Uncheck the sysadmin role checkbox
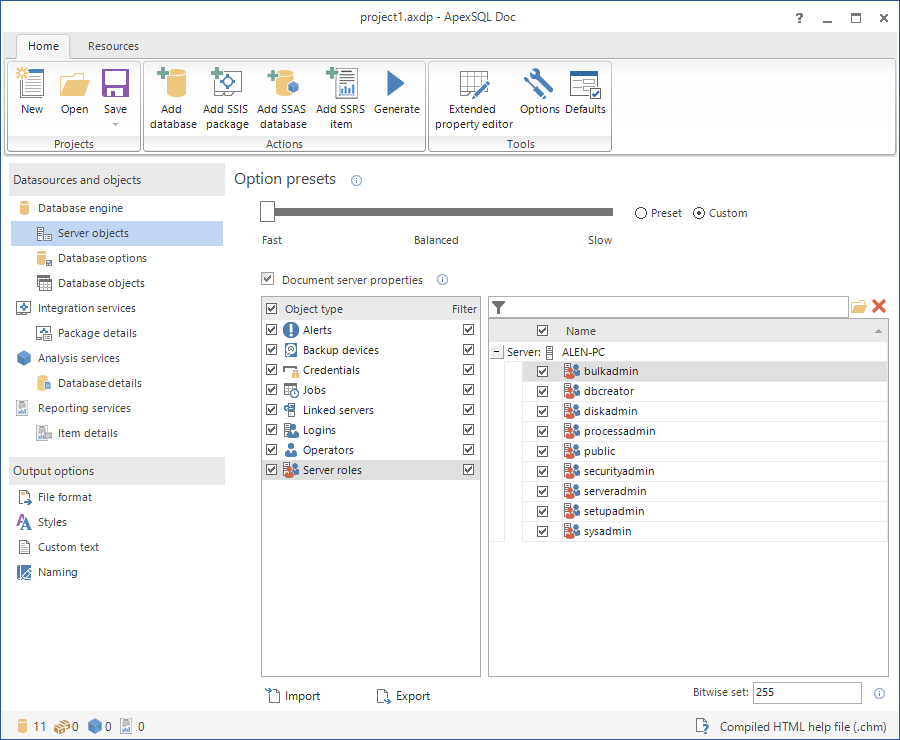The image size is (900, 740). tap(542, 532)
